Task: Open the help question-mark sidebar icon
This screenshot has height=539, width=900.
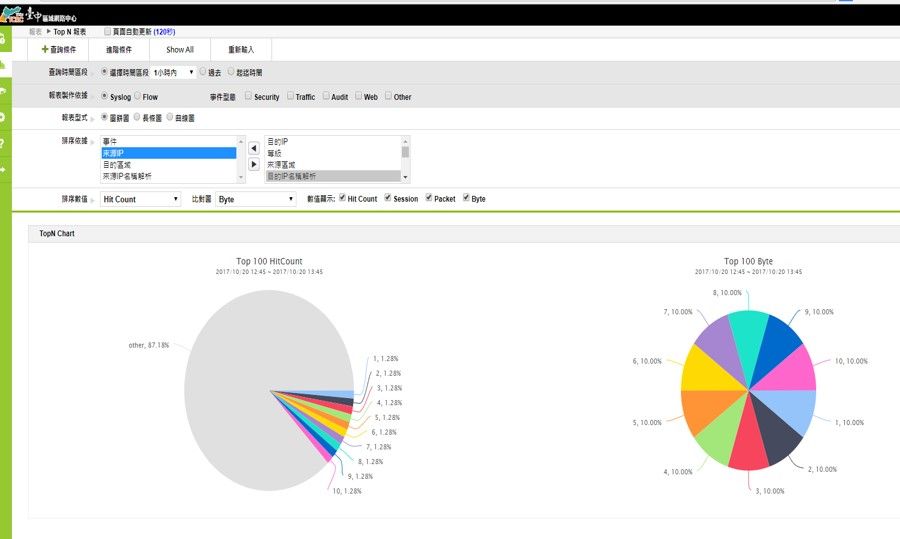Action: [x=3, y=144]
